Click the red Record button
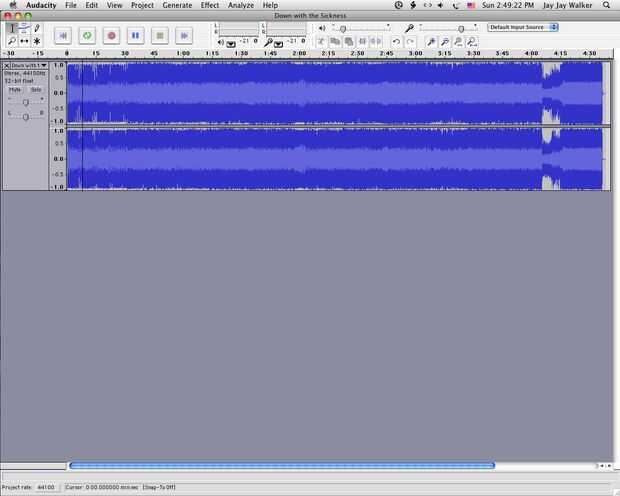 (x=112, y=36)
